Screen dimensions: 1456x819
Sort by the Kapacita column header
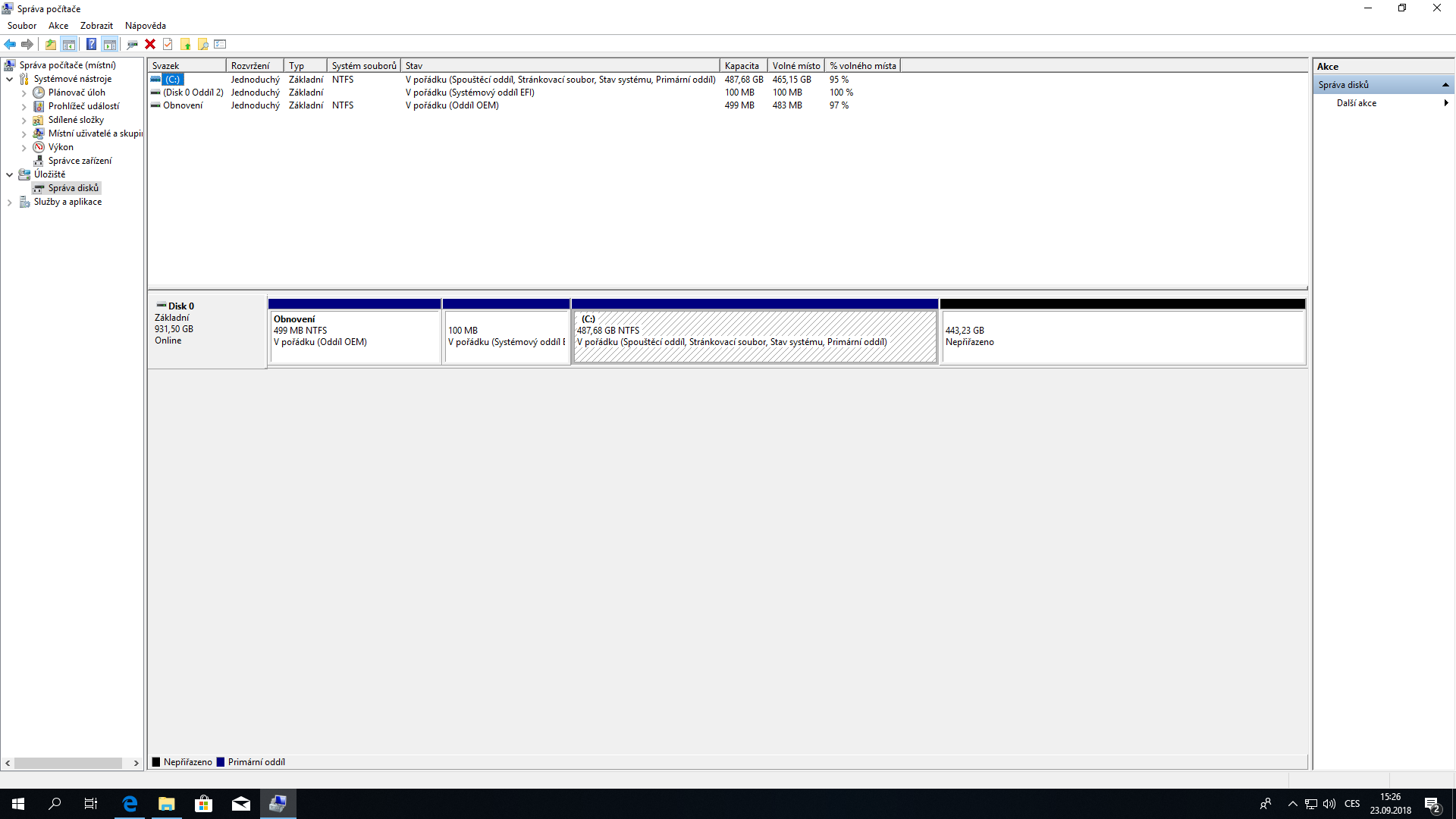(x=742, y=66)
